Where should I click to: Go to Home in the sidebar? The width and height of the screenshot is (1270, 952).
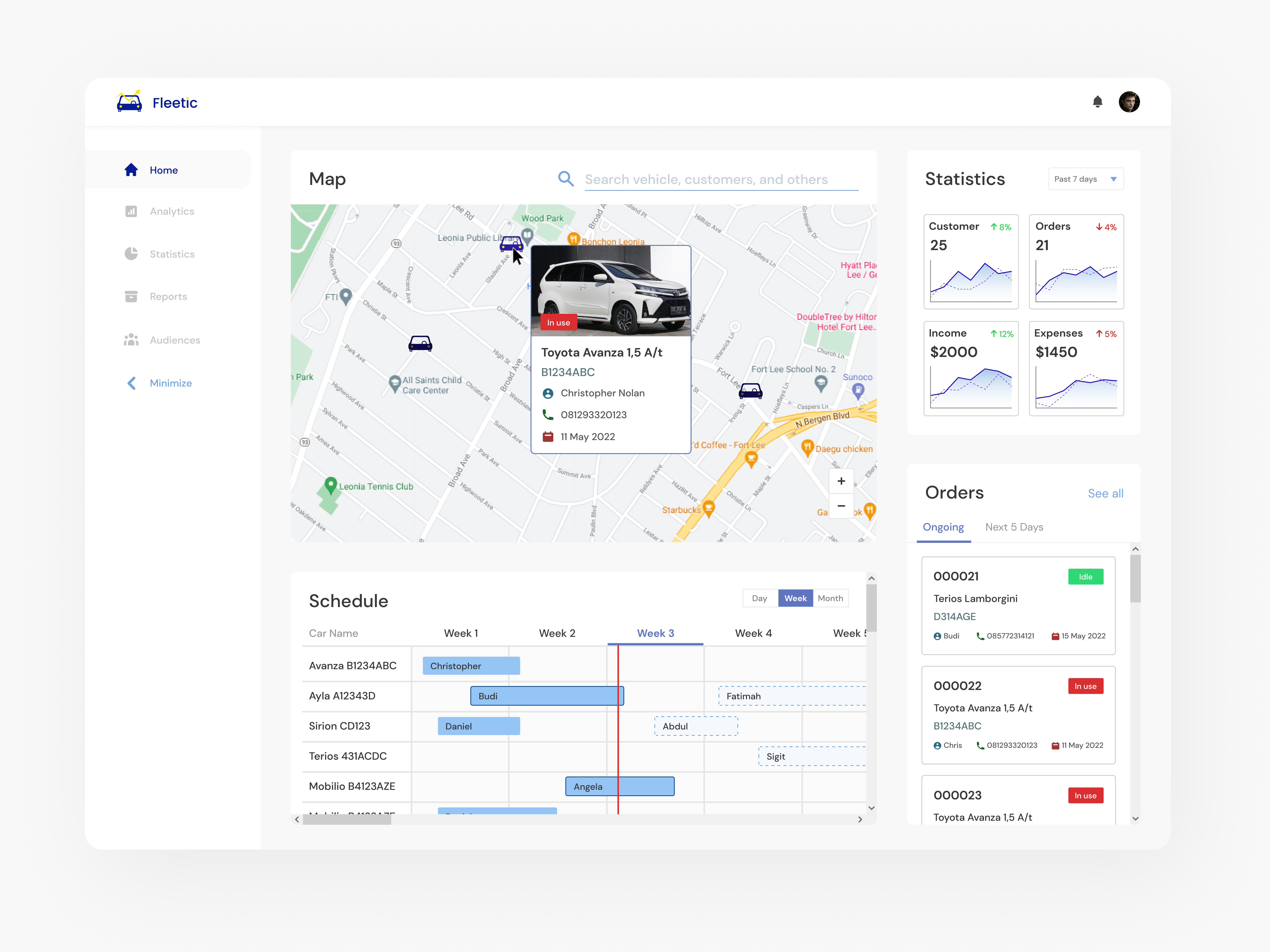[168, 170]
